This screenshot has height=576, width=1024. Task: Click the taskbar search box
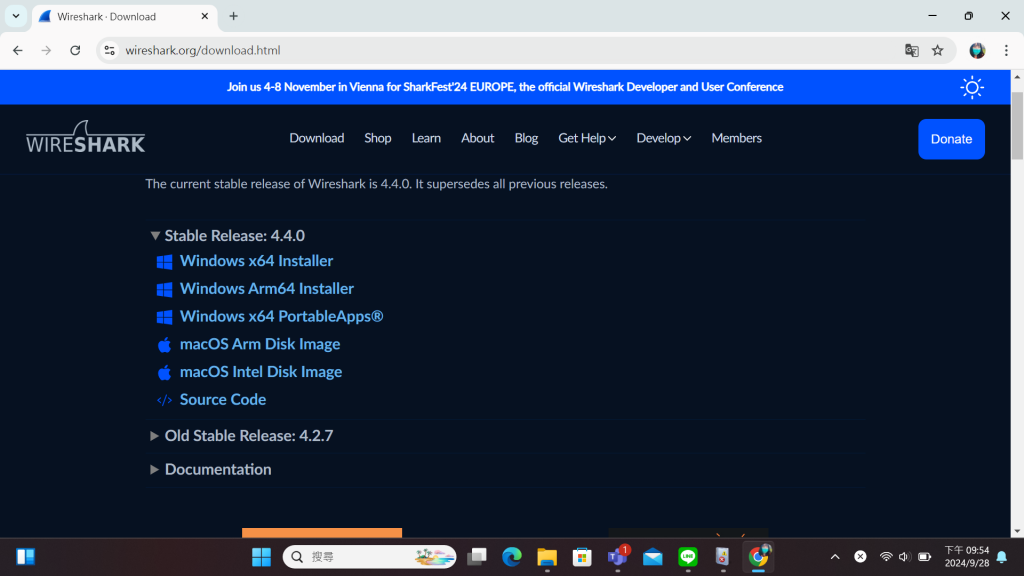click(370, 557)
